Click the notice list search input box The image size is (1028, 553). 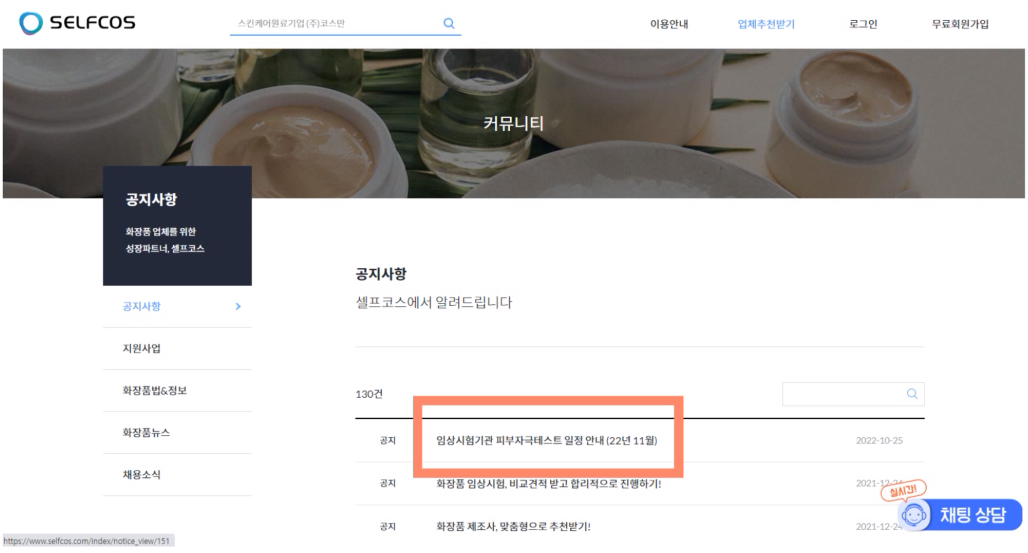[842, 394]
